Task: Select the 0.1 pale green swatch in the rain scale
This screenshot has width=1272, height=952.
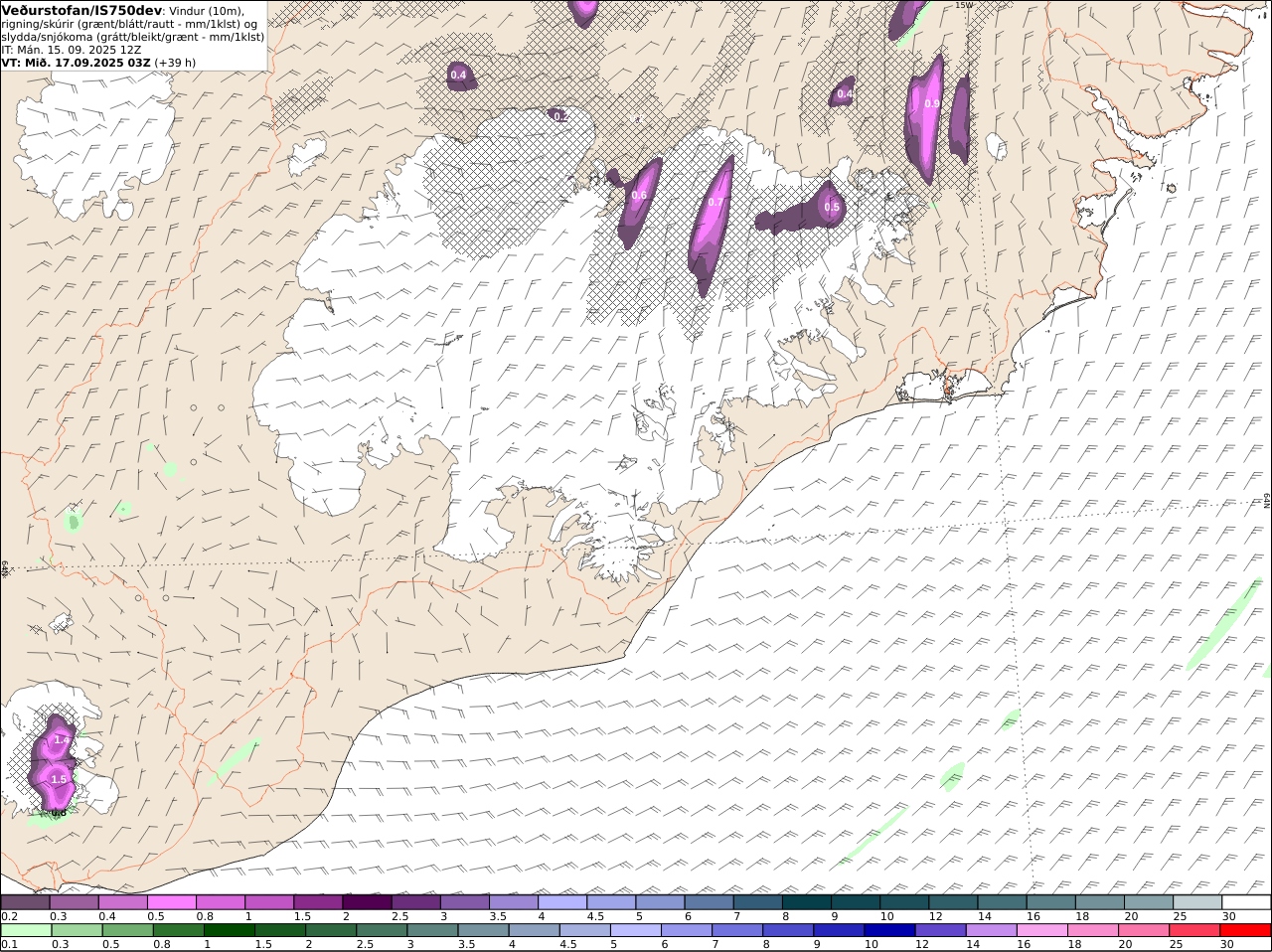Action: [26, 930]
